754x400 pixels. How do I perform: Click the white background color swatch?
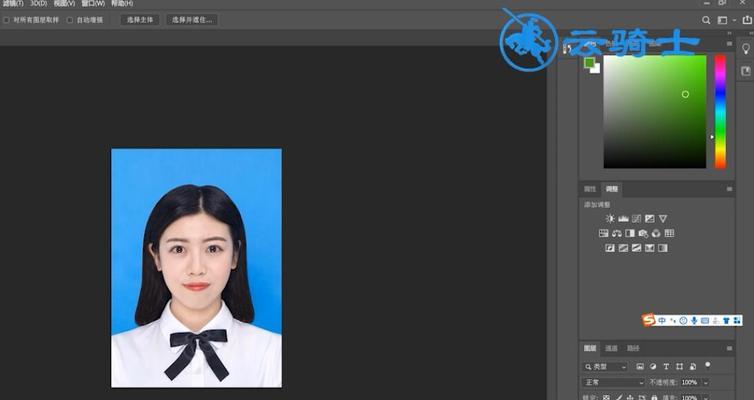pos(596,69)
